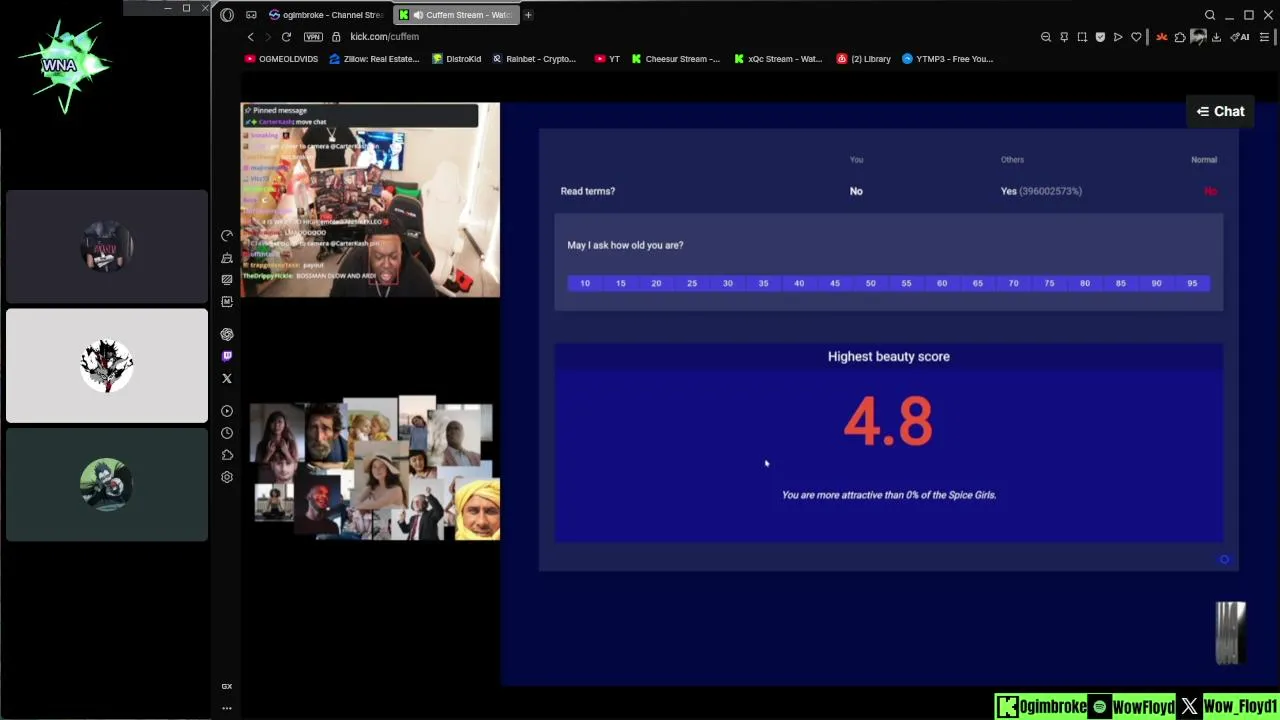Image resolution: width=1280 pixels, height=720 pixels.
Task: Click the face collage image
Action: 374,468
